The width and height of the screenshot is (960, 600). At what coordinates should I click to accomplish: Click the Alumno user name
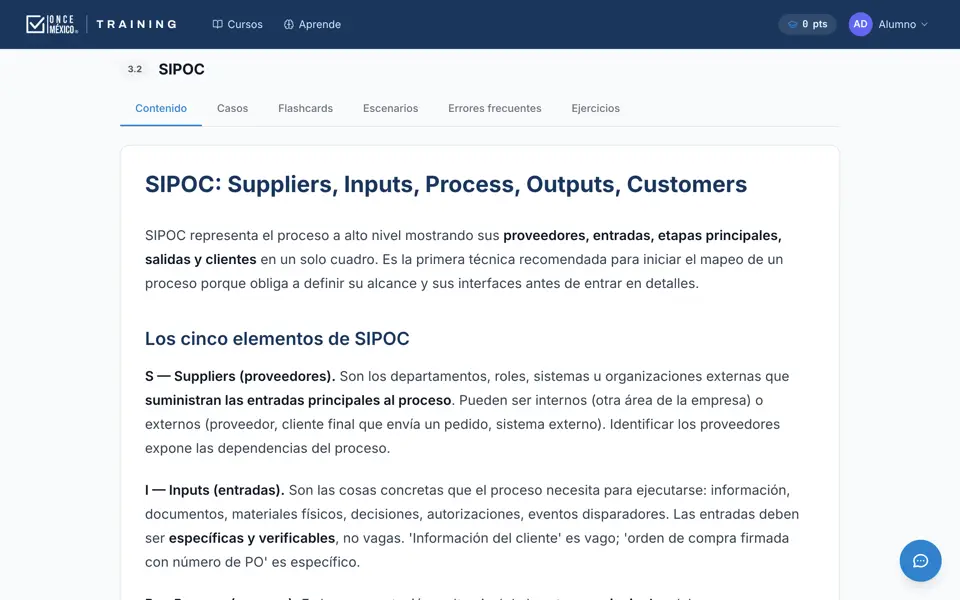click(x=897, y=24)
